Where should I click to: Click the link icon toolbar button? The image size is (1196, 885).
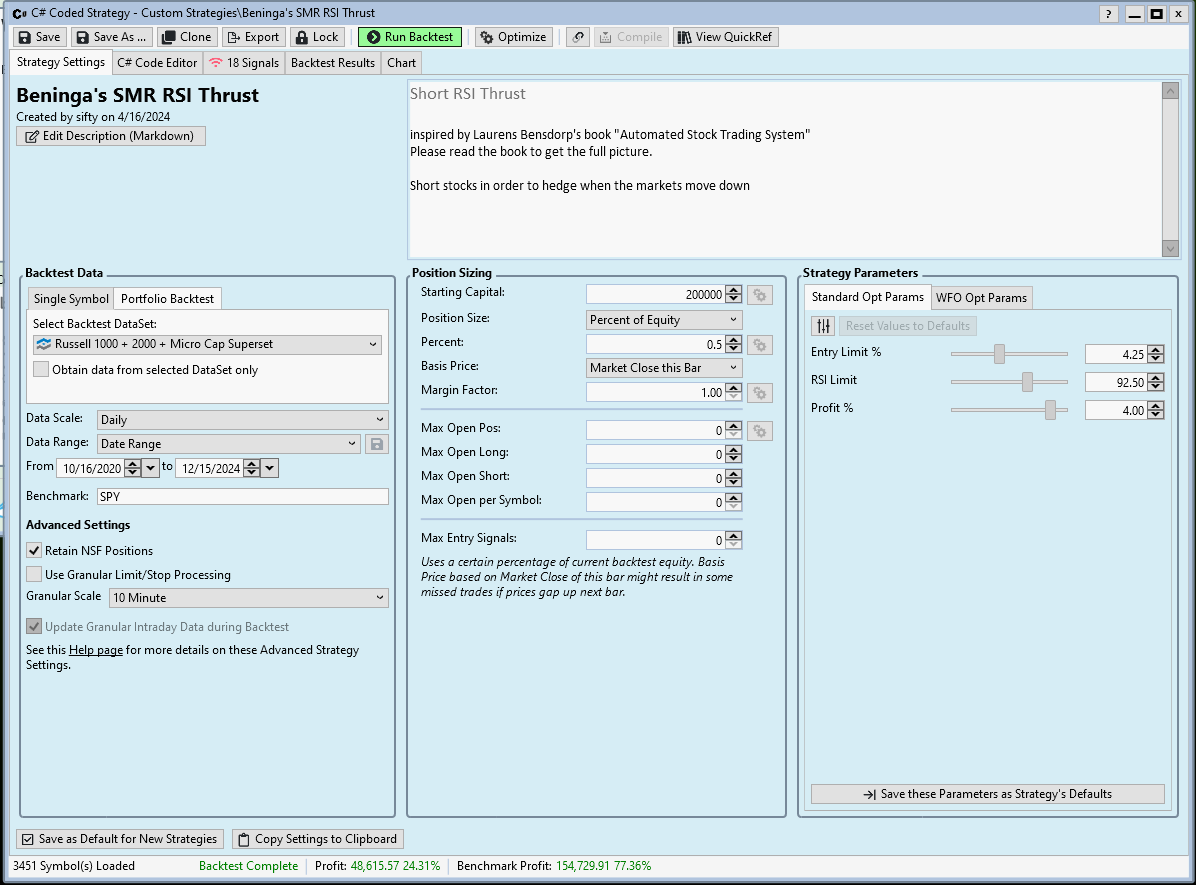578,37
